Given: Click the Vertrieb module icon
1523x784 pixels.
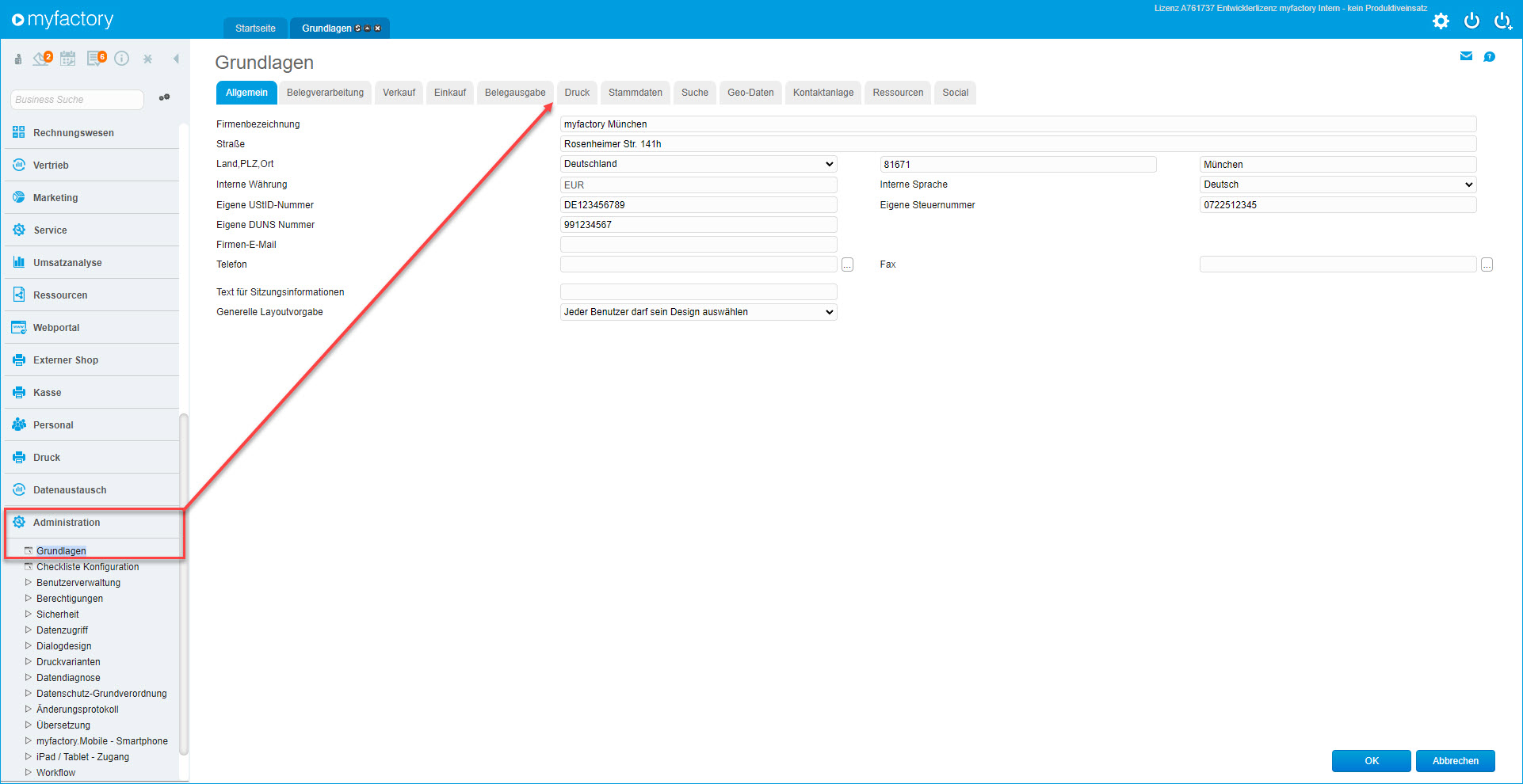Looking at the screenshot, I should tap(19, 165).
